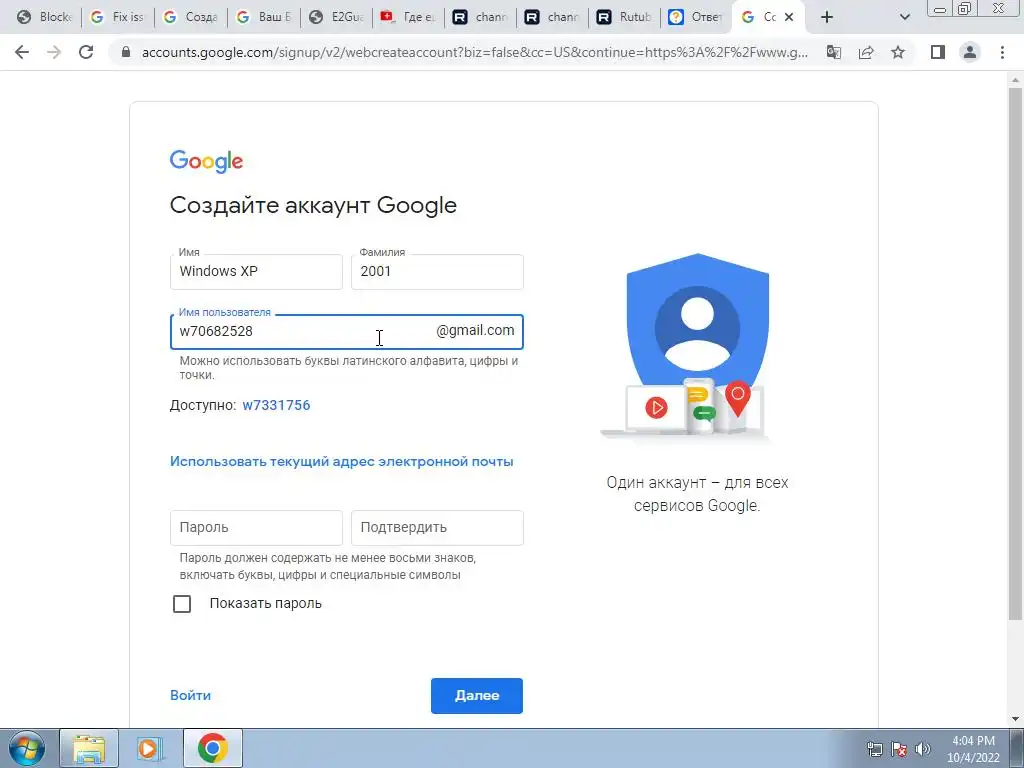Switch to the Где е tab
1024x768 pixels.
click(x=408, y=17)
